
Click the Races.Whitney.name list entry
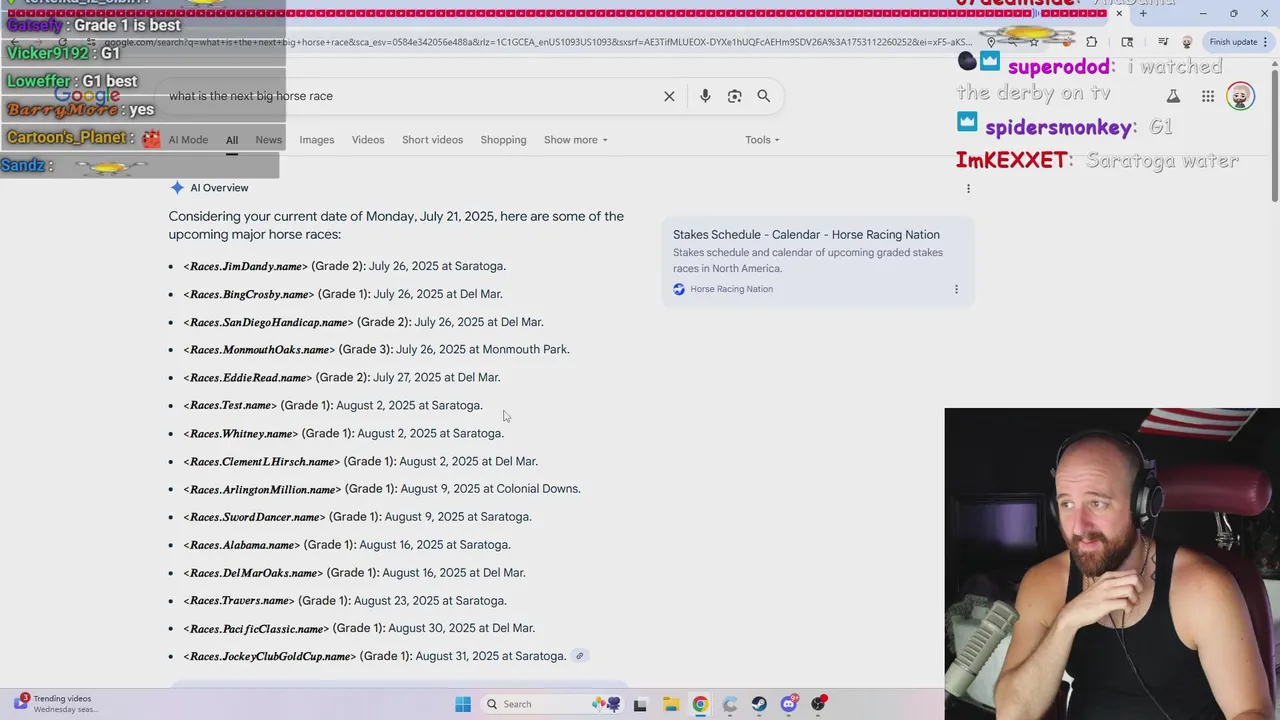343,433
